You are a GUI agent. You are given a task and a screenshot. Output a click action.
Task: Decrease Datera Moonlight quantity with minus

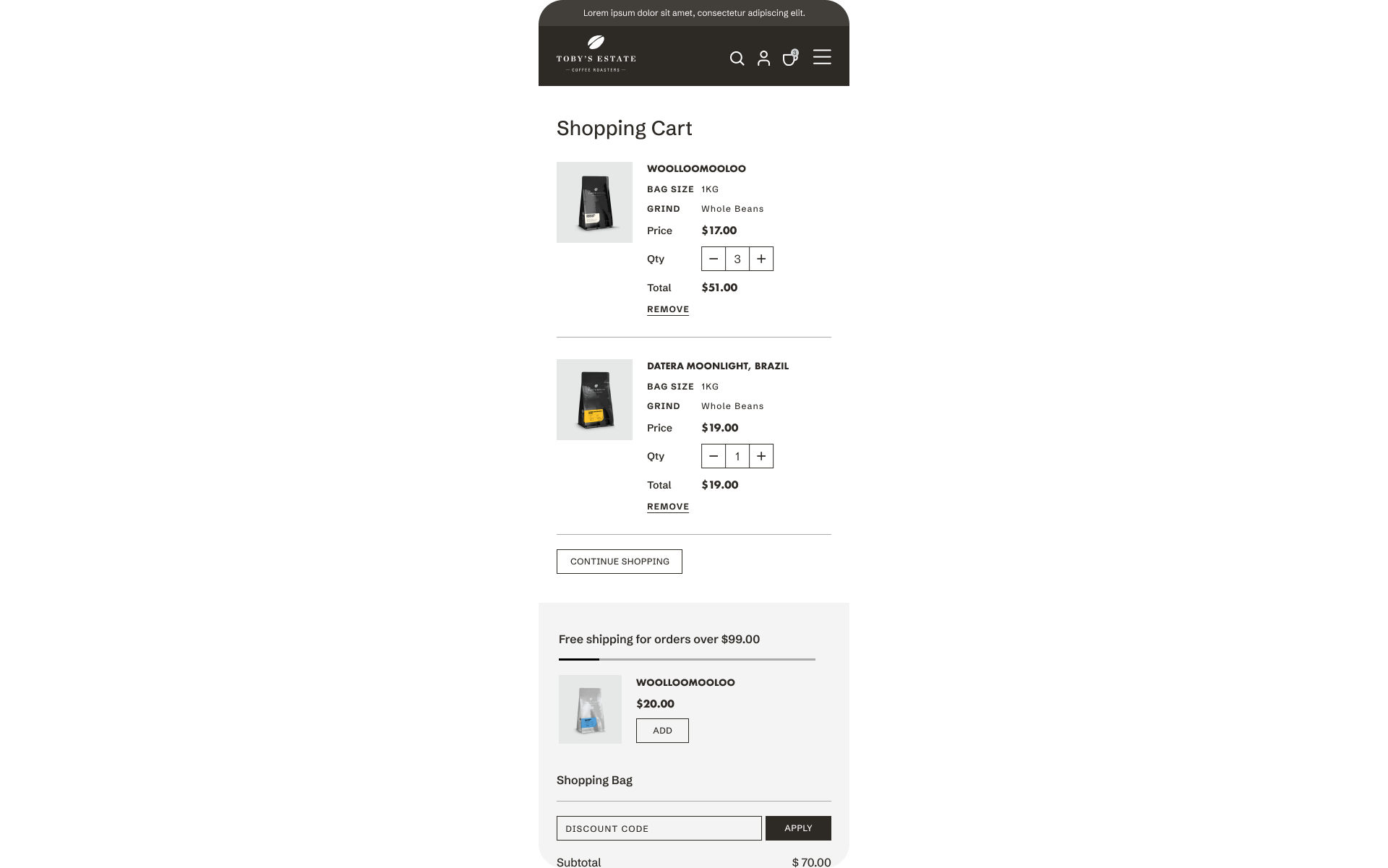pyautogui.click(x=714, y=456)
